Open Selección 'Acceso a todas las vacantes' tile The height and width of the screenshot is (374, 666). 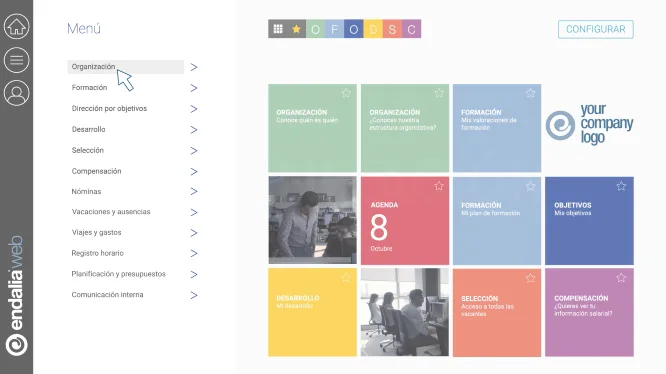pos(497,312)
